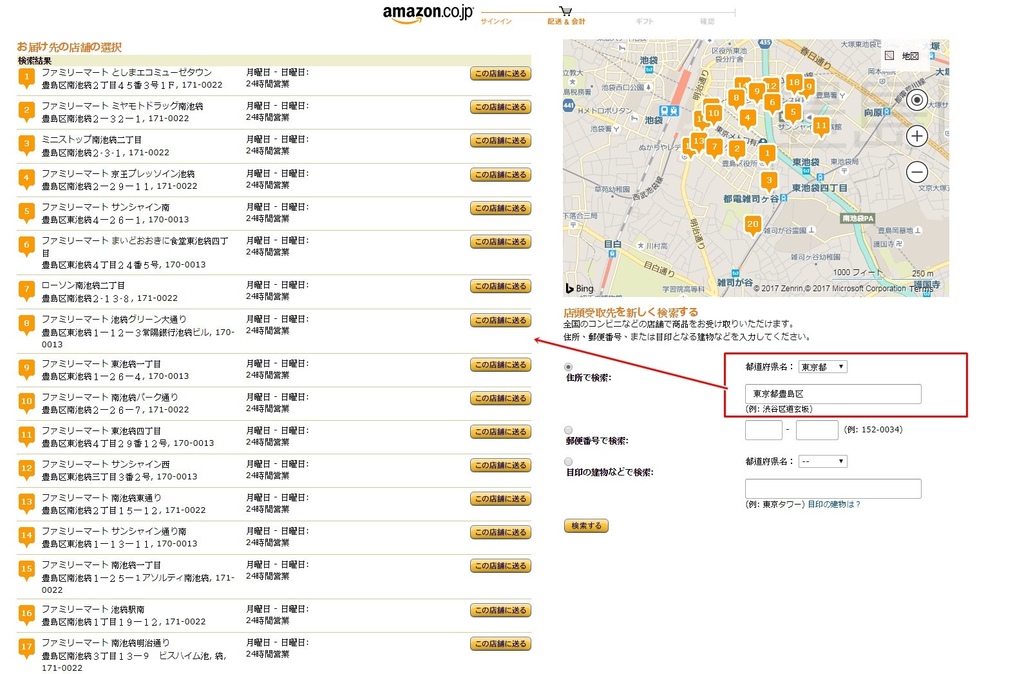Send to ファミリーマート としまエコミューゼタウン store

coord(500,74)
